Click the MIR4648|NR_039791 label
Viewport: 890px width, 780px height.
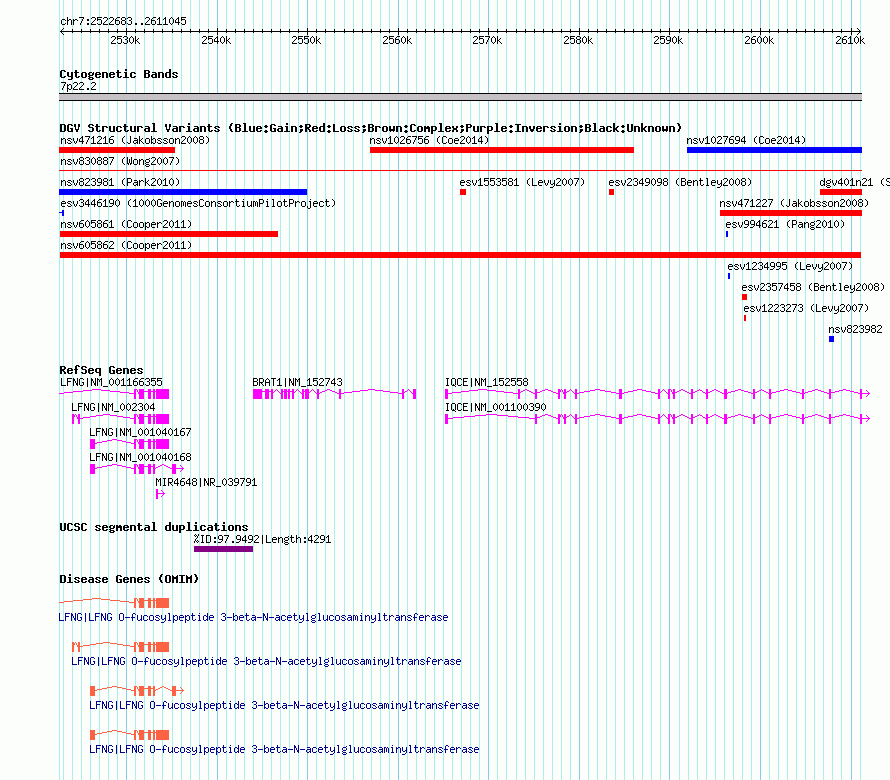206,482
